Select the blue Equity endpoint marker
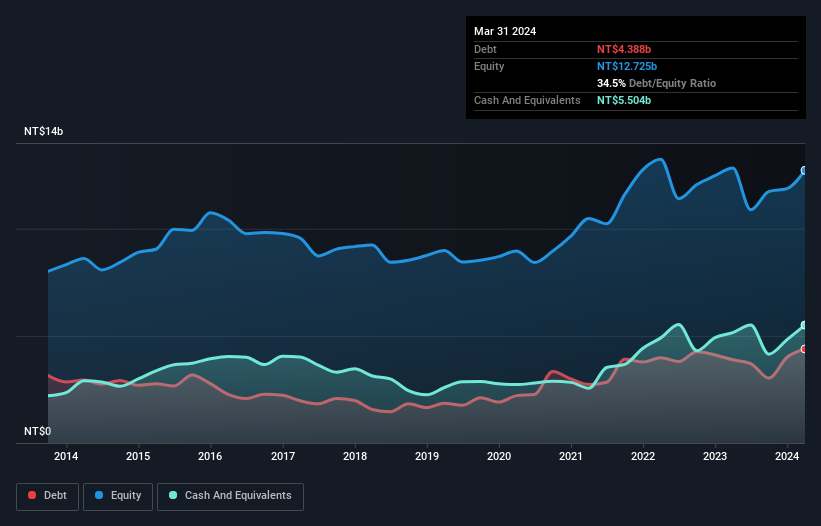 click(804, 171)
